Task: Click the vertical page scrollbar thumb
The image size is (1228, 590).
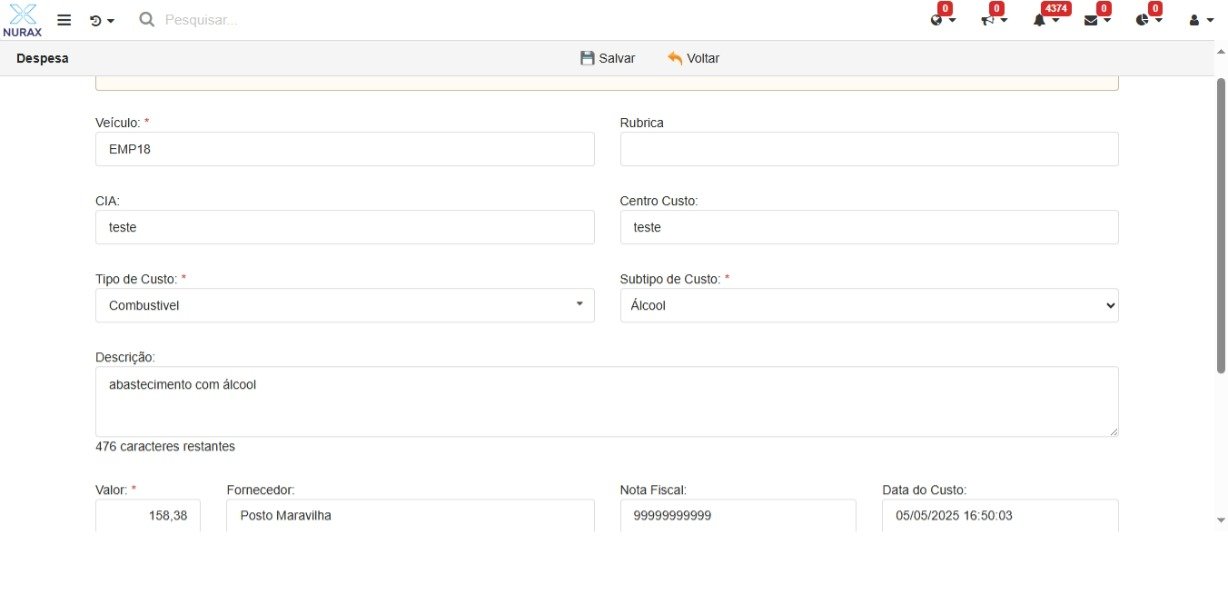Action: pos(1220,225)
